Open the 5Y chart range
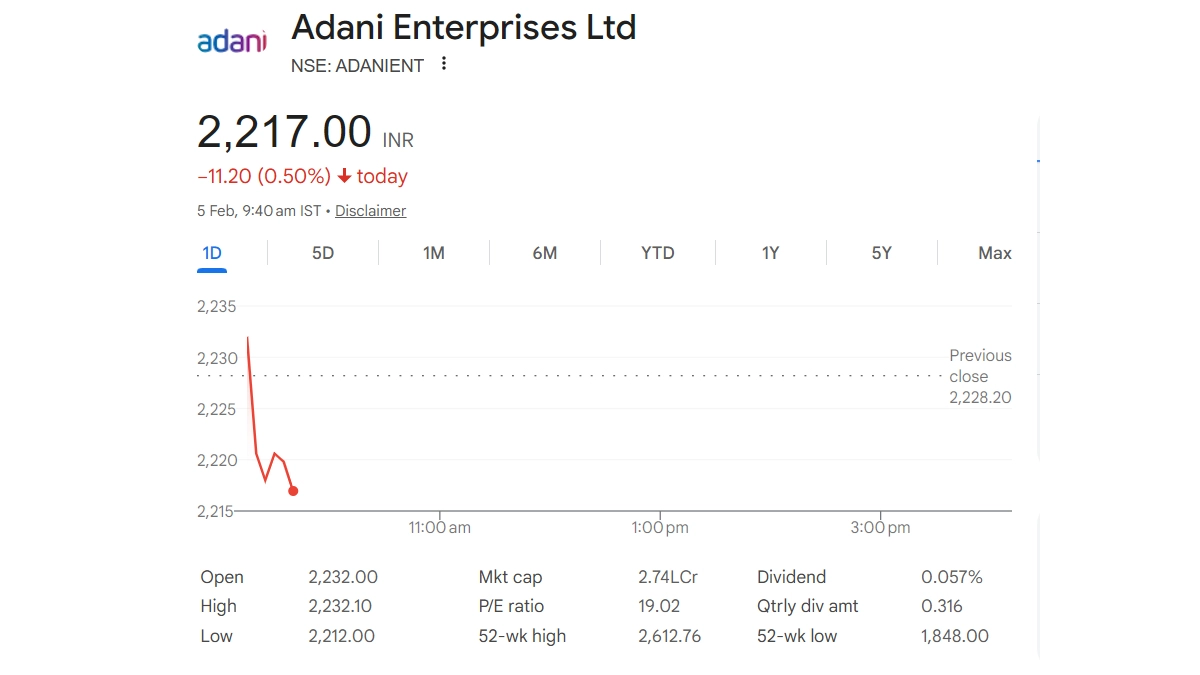The height and width of the screenshot is (675, 1200). (x=881, y=253)
